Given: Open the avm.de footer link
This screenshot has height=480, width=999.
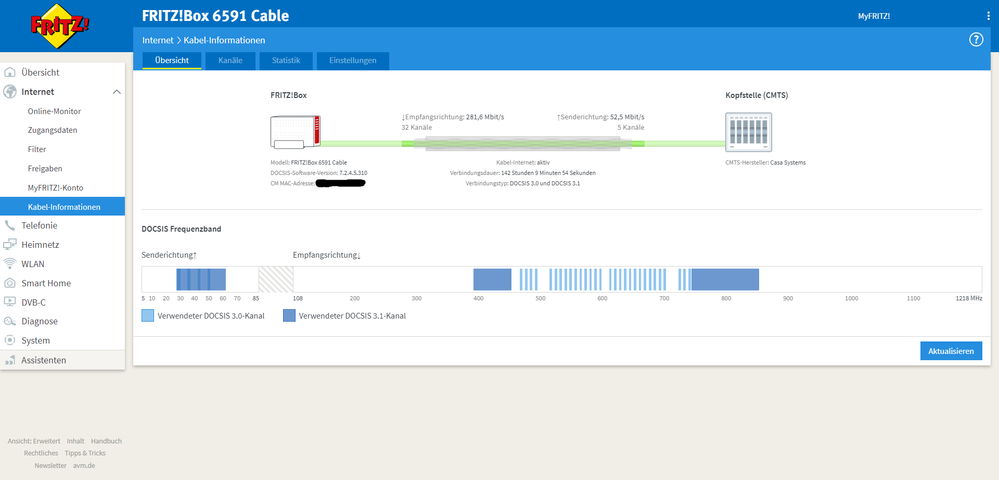Looking at the screenshot, I should 83,465.
